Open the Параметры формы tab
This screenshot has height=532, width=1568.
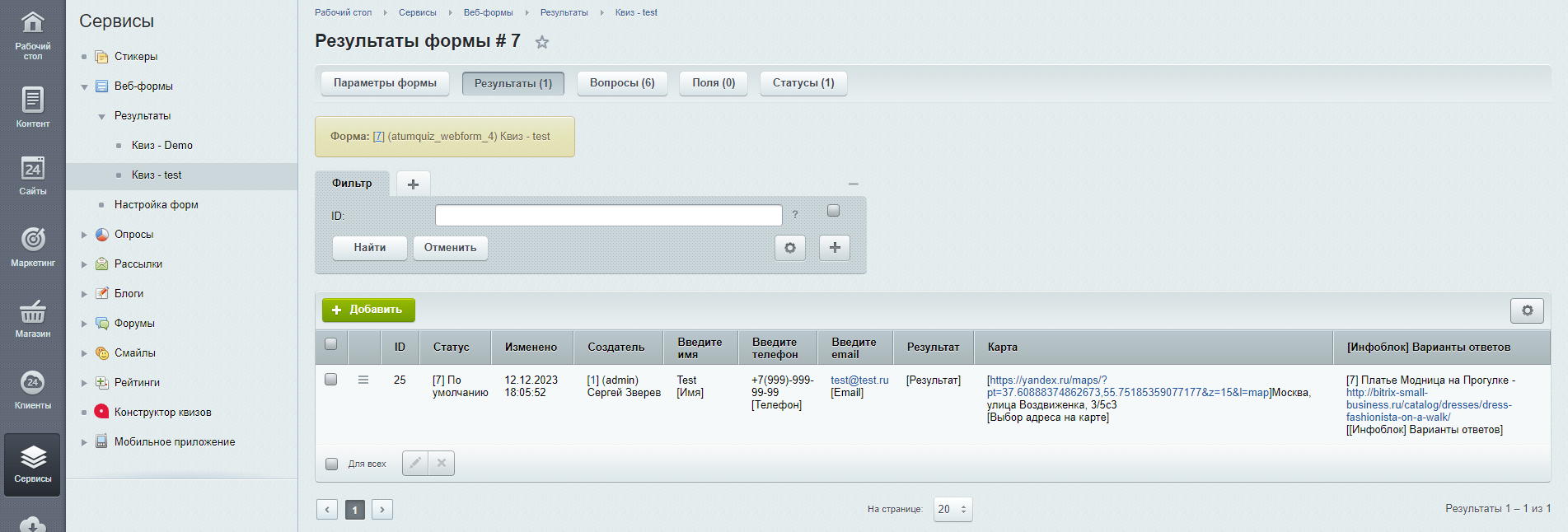point(385,83)
